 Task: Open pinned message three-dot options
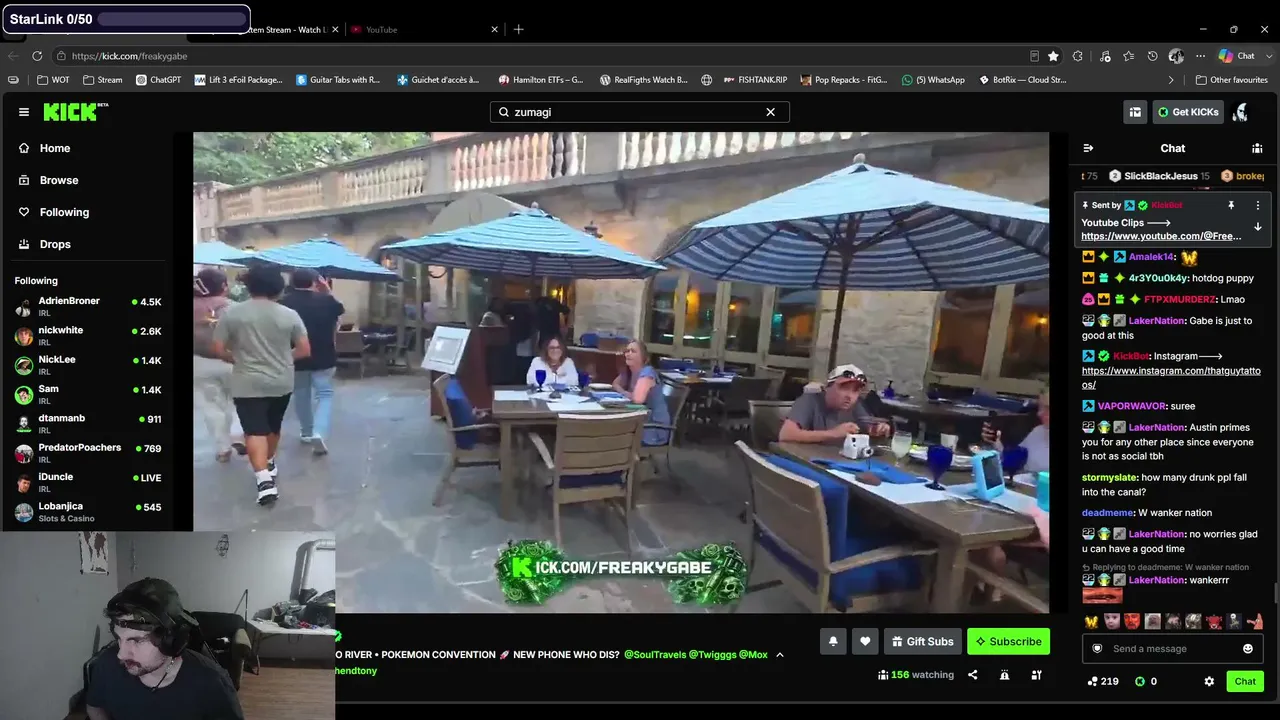1258,205
